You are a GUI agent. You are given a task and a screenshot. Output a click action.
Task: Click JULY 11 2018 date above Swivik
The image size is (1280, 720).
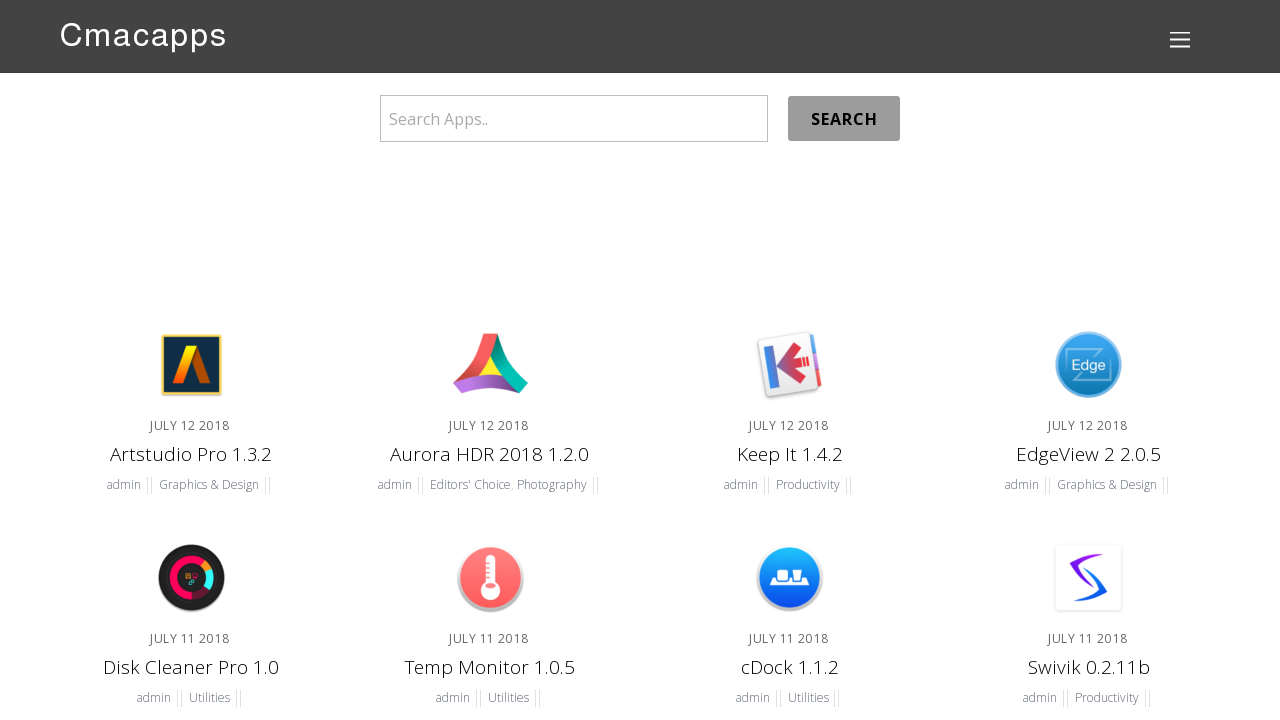pyautogui.click(x=1088, y=638)
